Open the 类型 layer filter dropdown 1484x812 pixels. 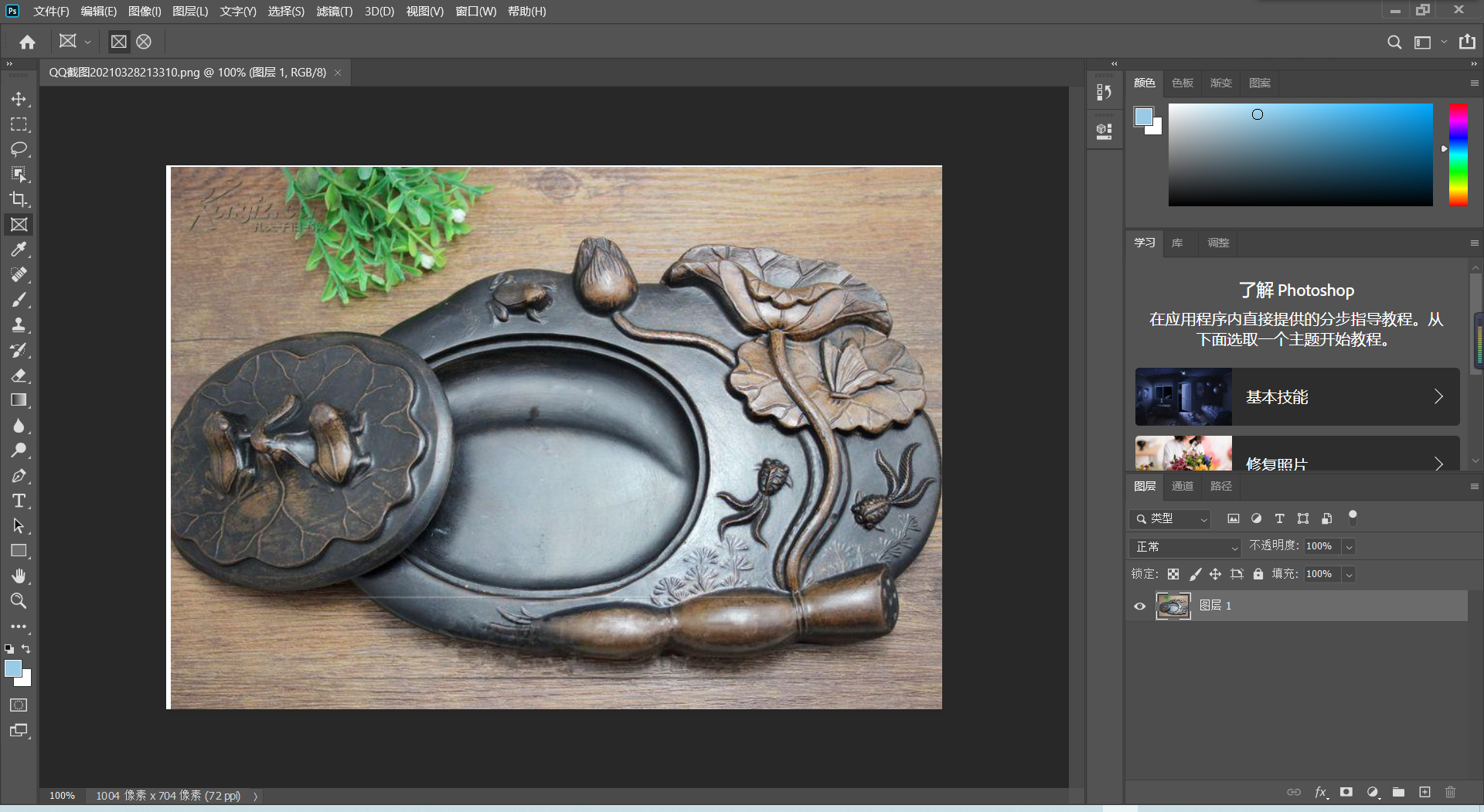1169,519
